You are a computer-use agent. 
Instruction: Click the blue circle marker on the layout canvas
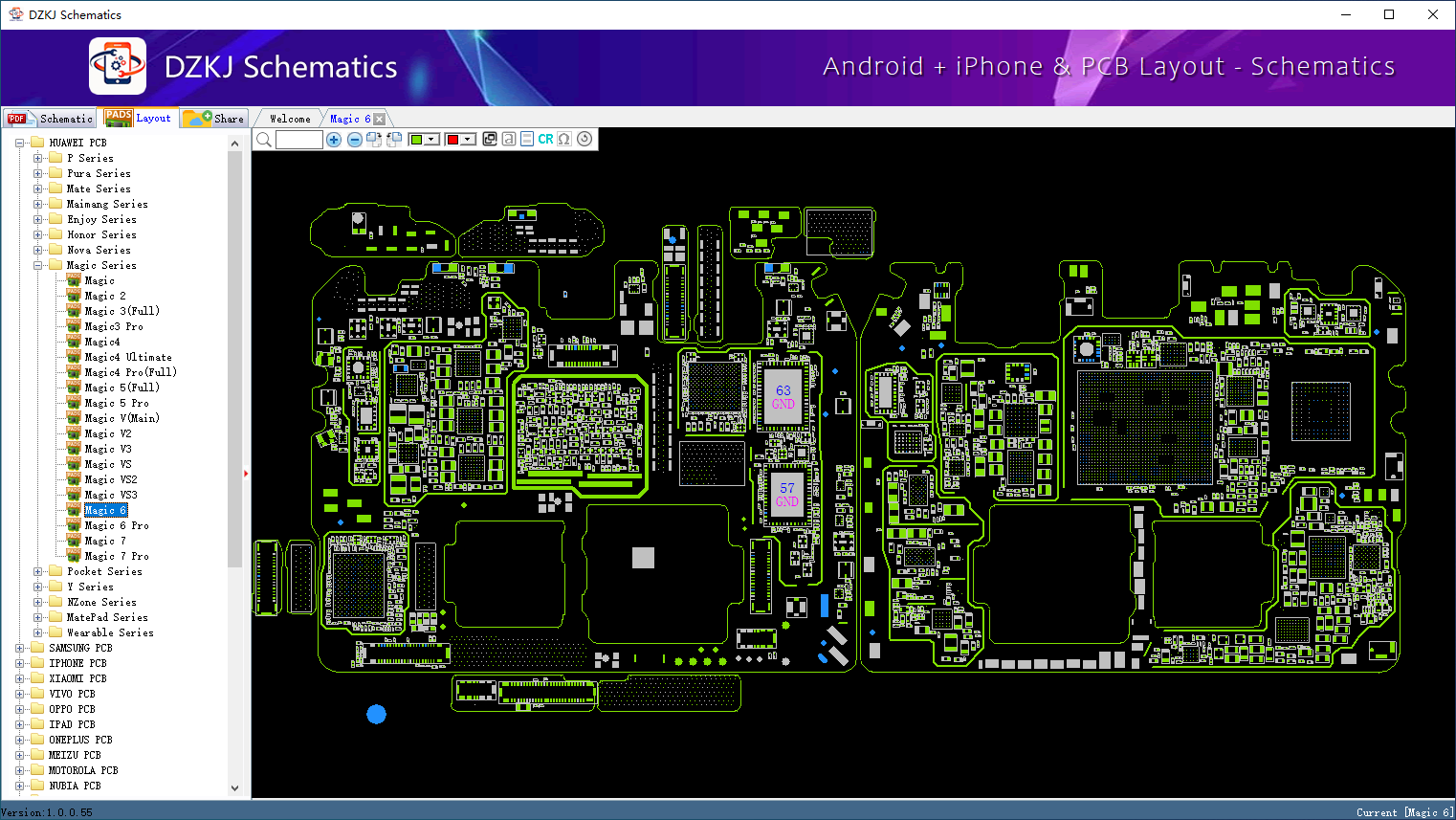(x=377, y=714)
